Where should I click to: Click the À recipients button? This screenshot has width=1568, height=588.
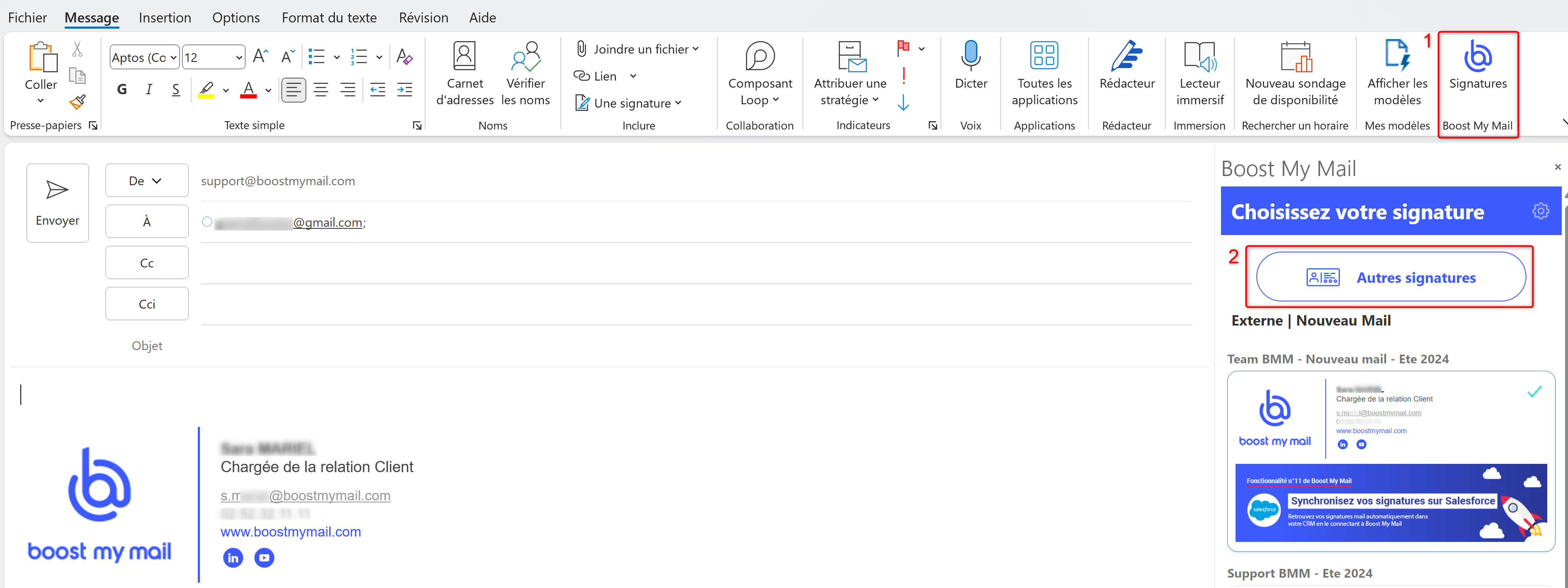[x=147, y=221]
